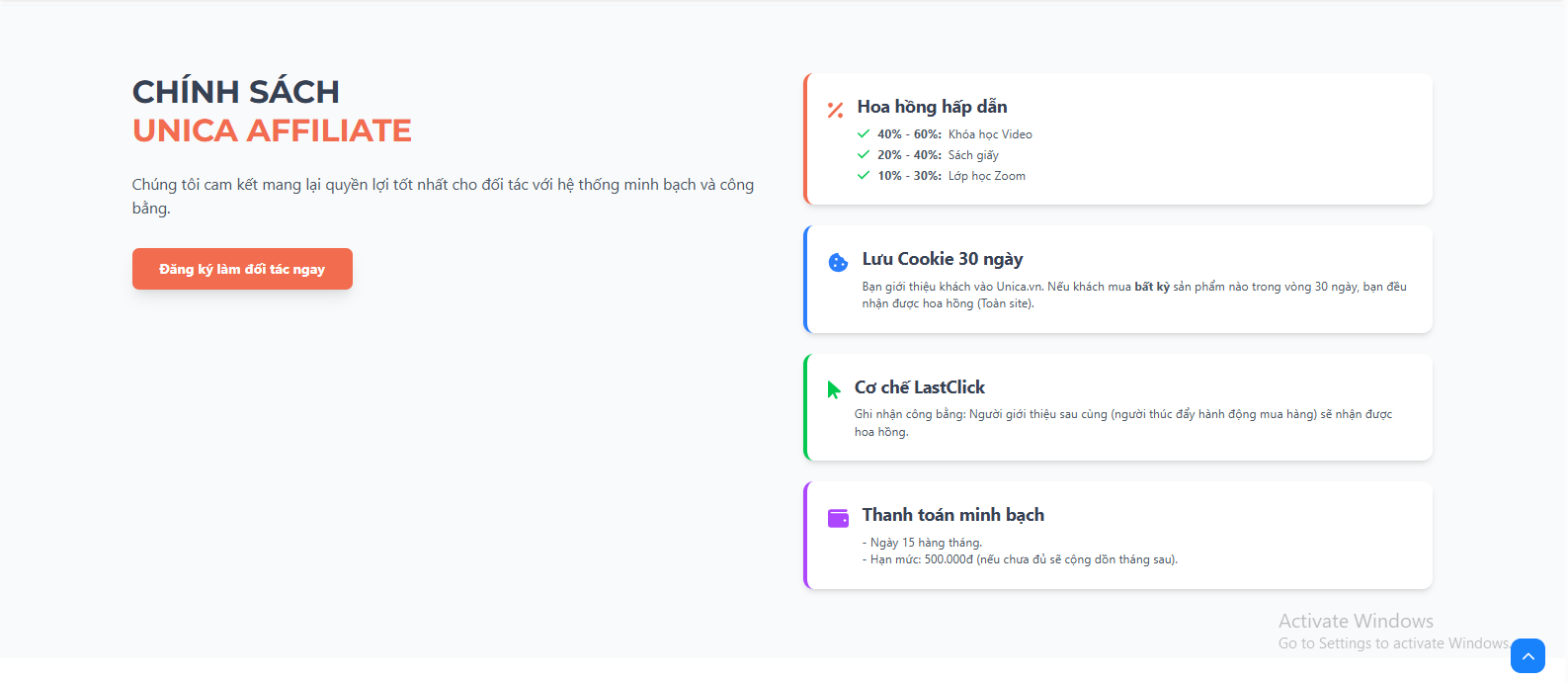Image resolution: width=1568 pixels, height=682 pixels.
Task: Click the CHÍNH SÁCH heading
Action: click(236, 92)
